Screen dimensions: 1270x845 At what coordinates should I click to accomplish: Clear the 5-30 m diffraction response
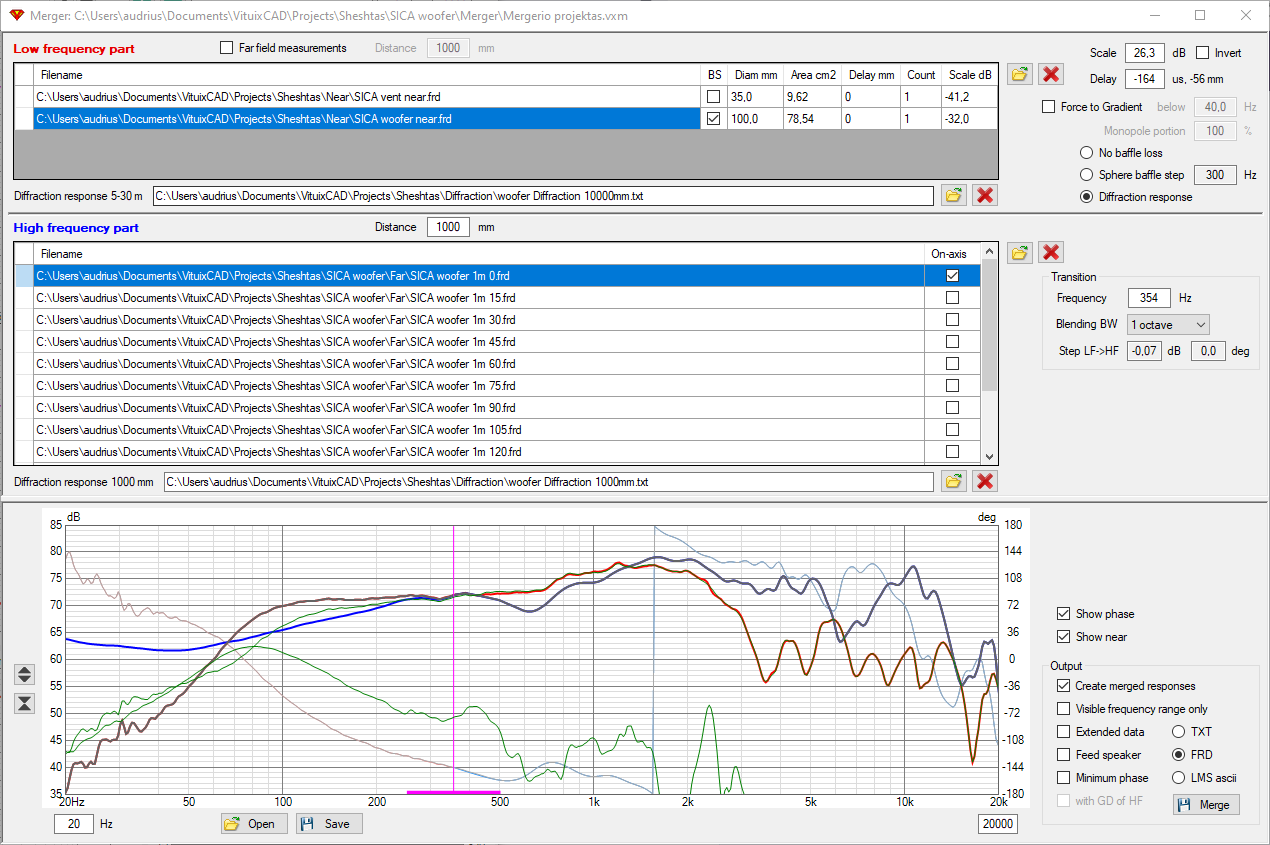[x=985, y=195]
